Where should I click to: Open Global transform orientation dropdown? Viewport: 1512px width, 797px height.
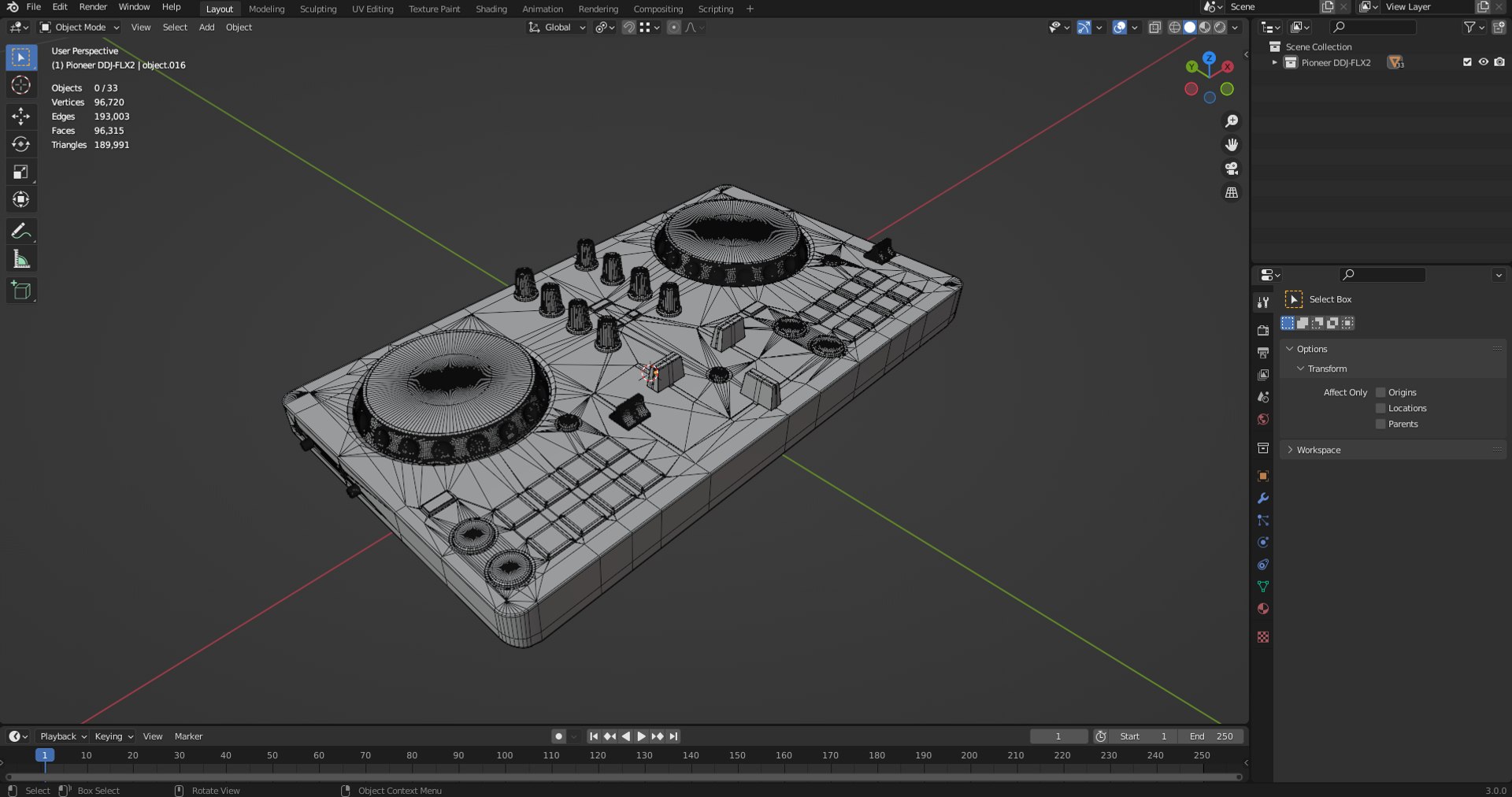tap(557, 28)
